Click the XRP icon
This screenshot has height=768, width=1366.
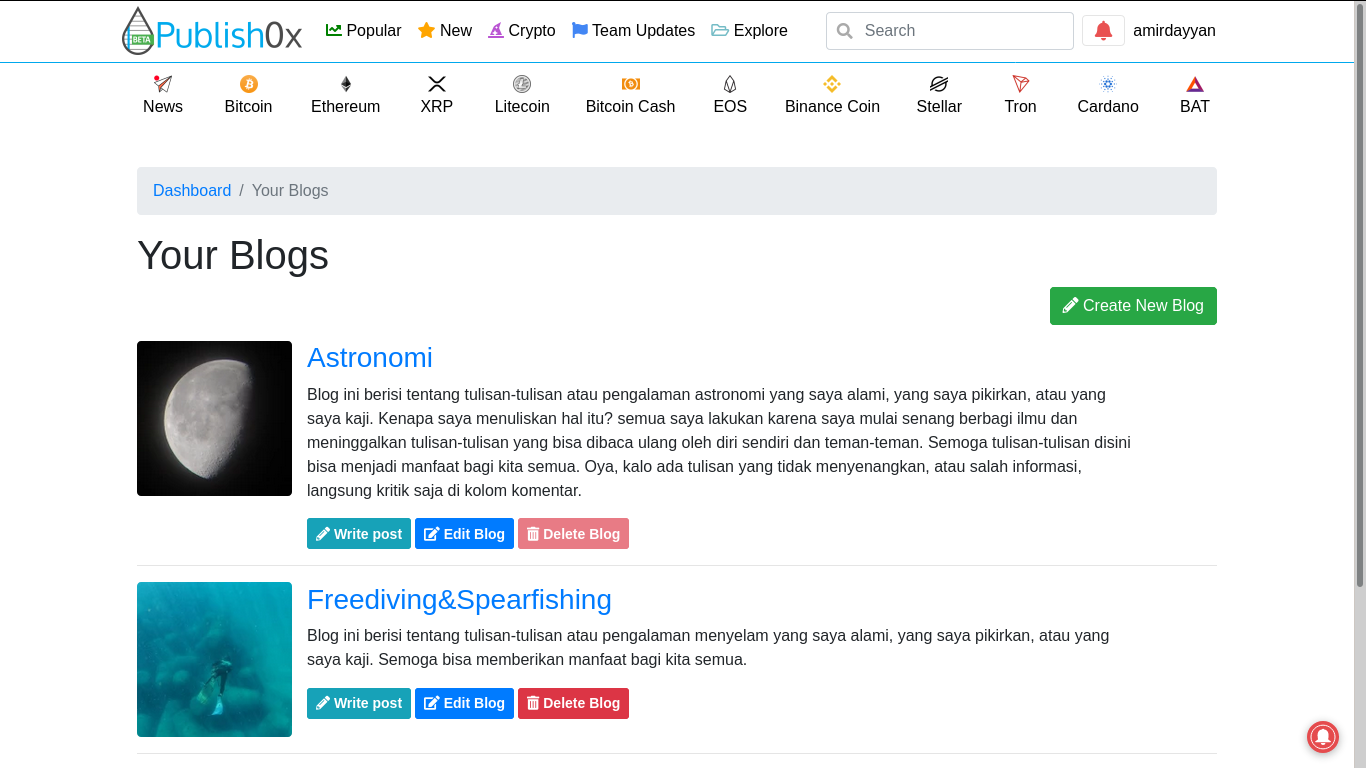[437, 84]
